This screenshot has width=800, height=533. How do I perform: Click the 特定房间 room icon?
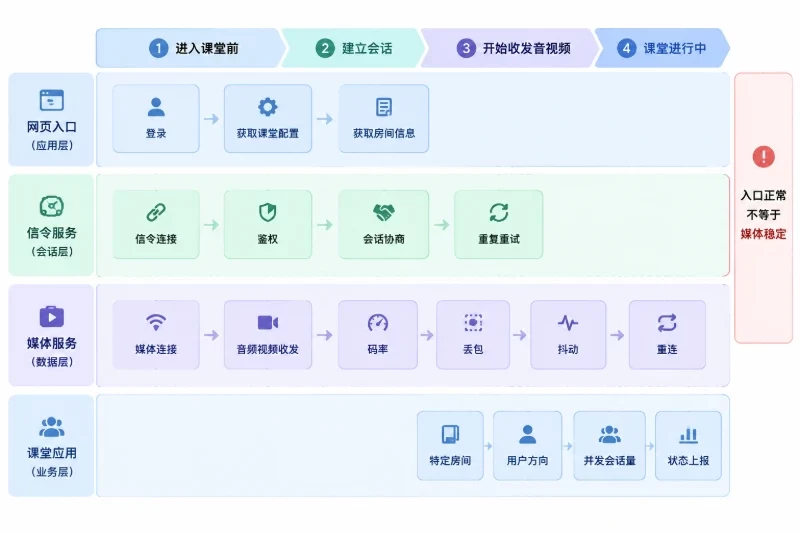[x=450, y=434]
